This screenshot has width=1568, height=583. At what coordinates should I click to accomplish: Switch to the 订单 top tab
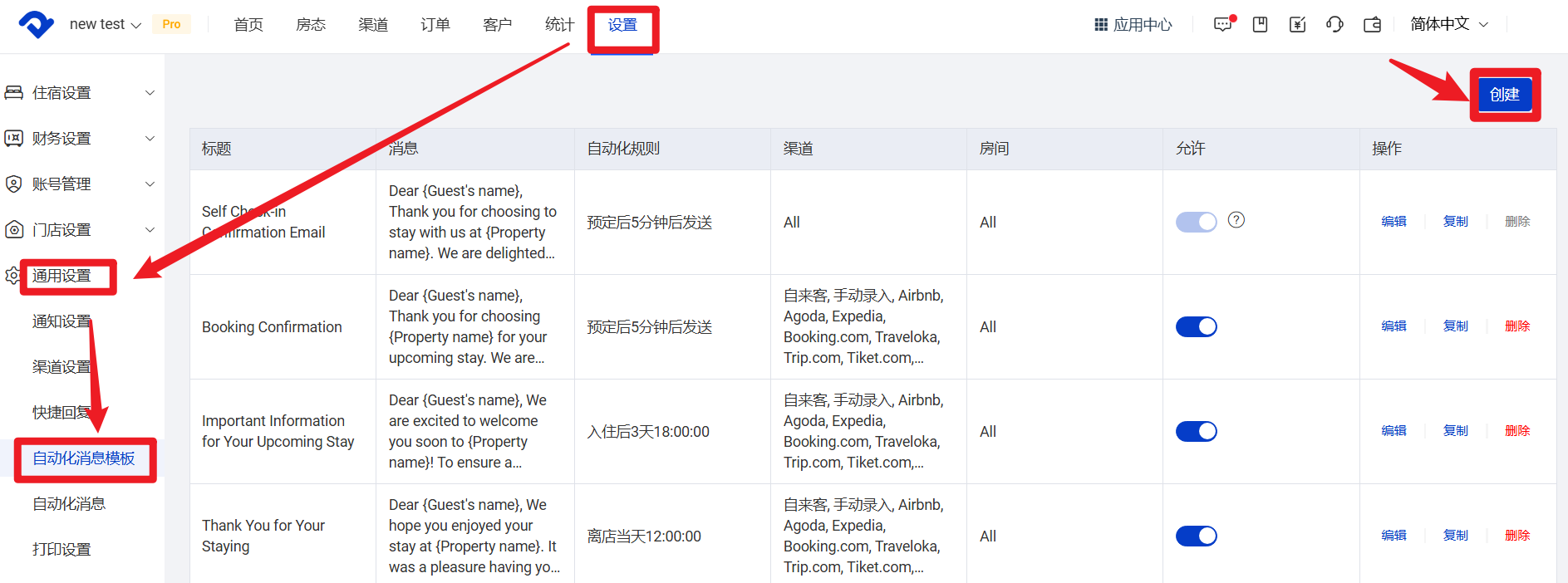click(435, 25)
